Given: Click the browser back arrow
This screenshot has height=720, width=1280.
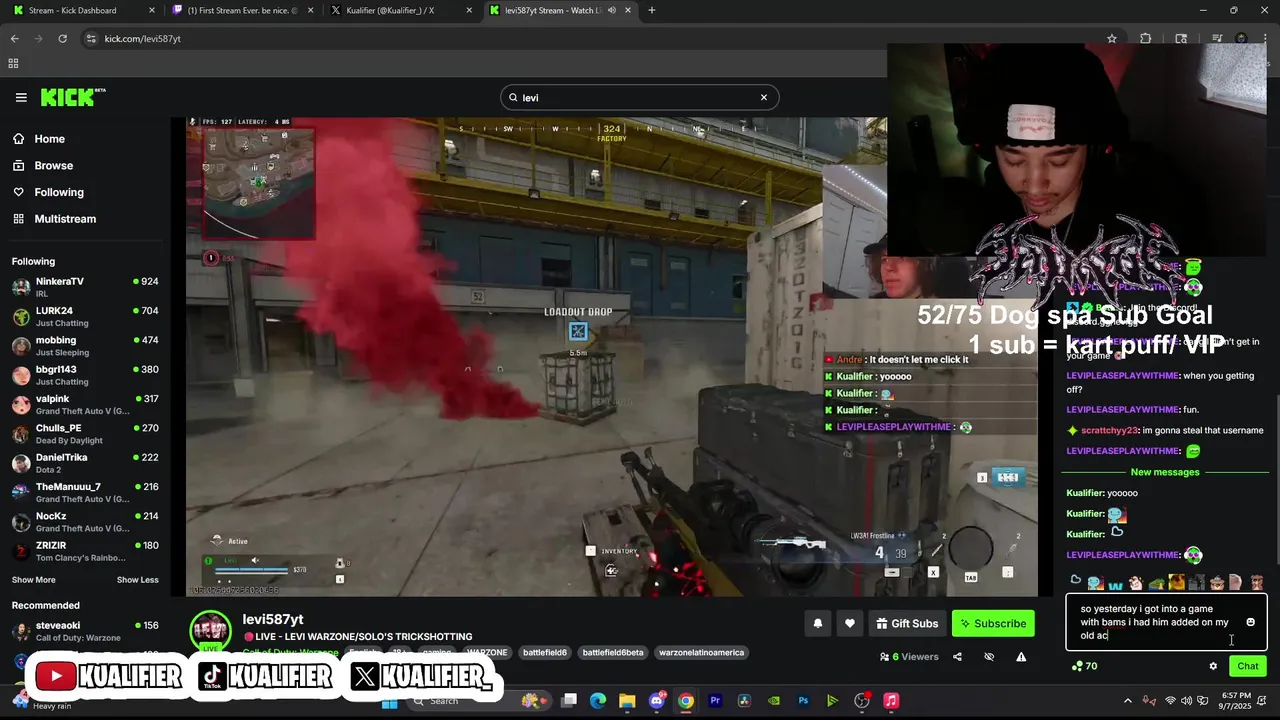Looking at the screenshot, I should [x=14, y=38].
